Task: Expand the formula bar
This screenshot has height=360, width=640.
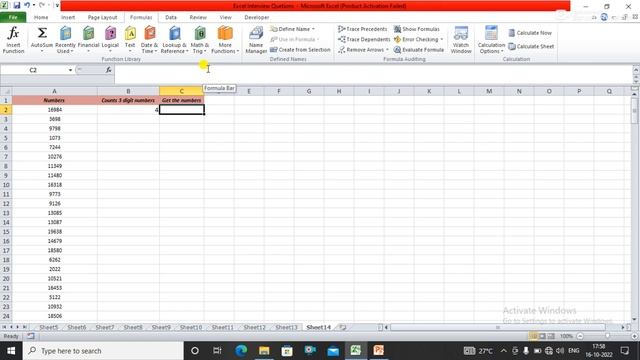Action: point(636,70)
